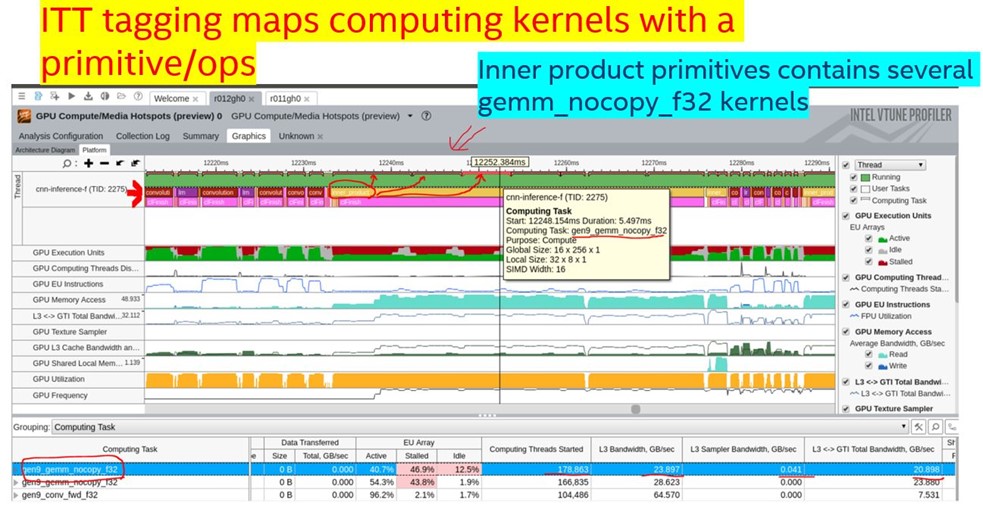Switch to the r011gh0 result tab
Image resolution: width=983 pixels, height=515 pixels.
285,99
